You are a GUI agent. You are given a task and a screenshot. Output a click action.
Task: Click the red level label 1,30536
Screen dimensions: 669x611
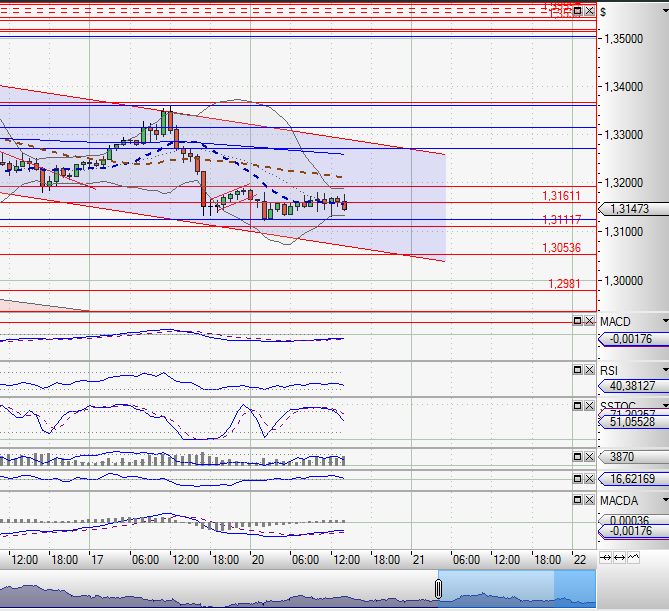561,248
